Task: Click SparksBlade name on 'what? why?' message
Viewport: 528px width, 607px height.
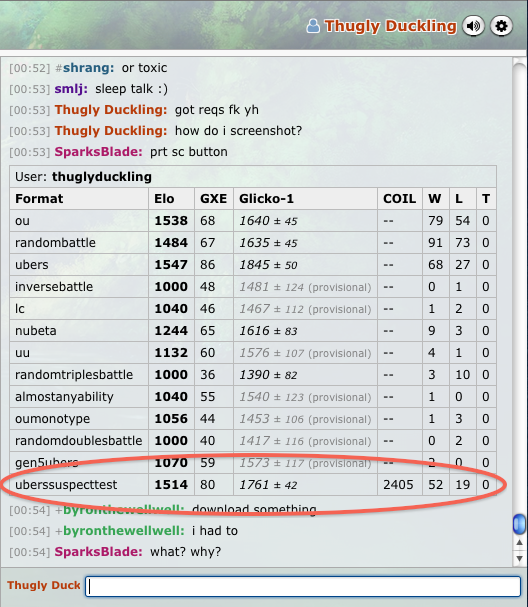Action: (99, 552)
